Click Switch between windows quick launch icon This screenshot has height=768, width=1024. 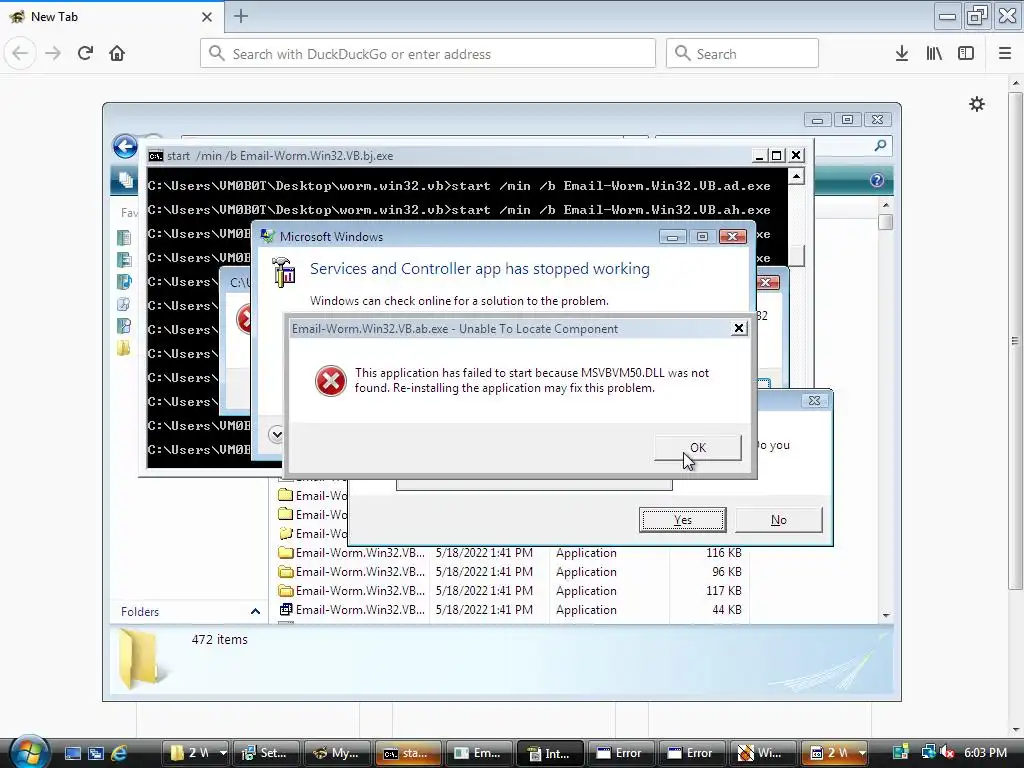click(x=96, y=754)
